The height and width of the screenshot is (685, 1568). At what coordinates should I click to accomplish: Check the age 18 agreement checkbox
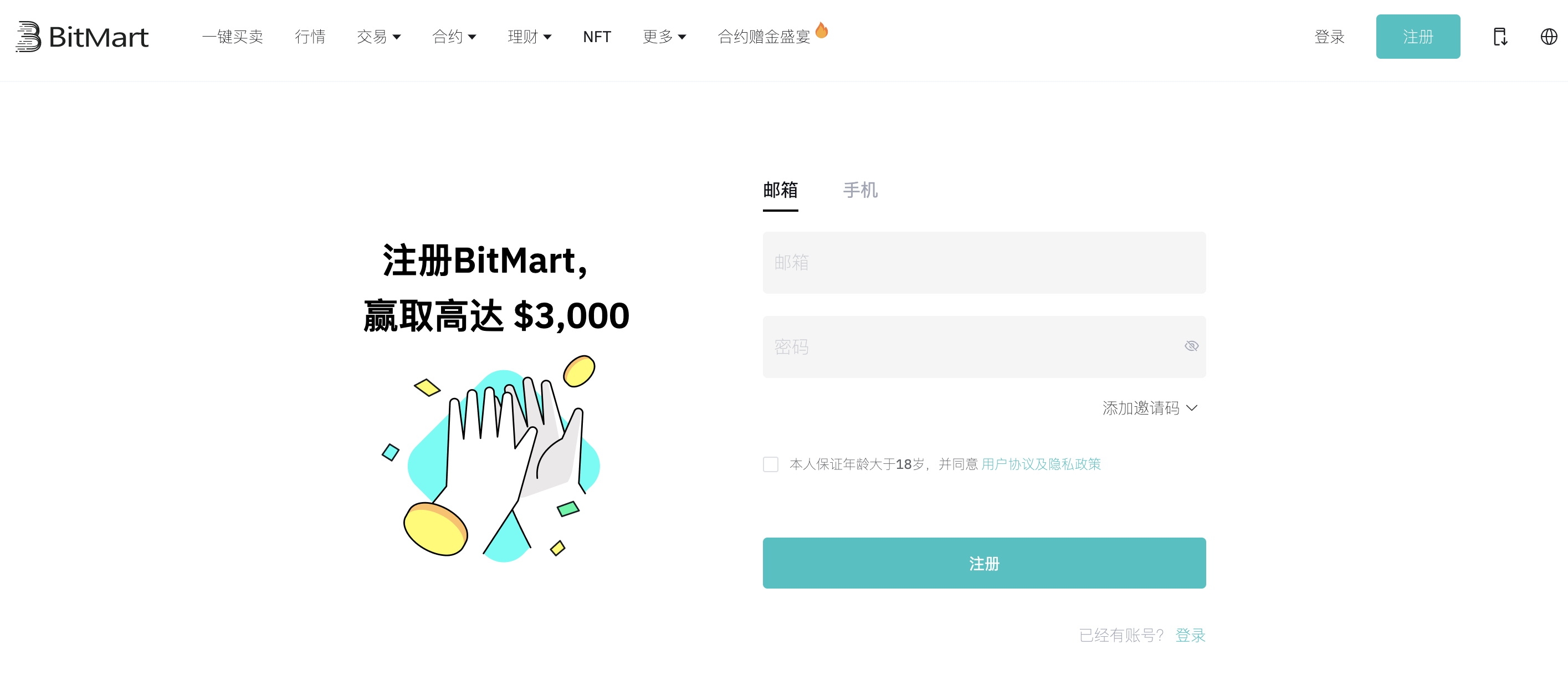pyautogui.click(x=771, y=464)
